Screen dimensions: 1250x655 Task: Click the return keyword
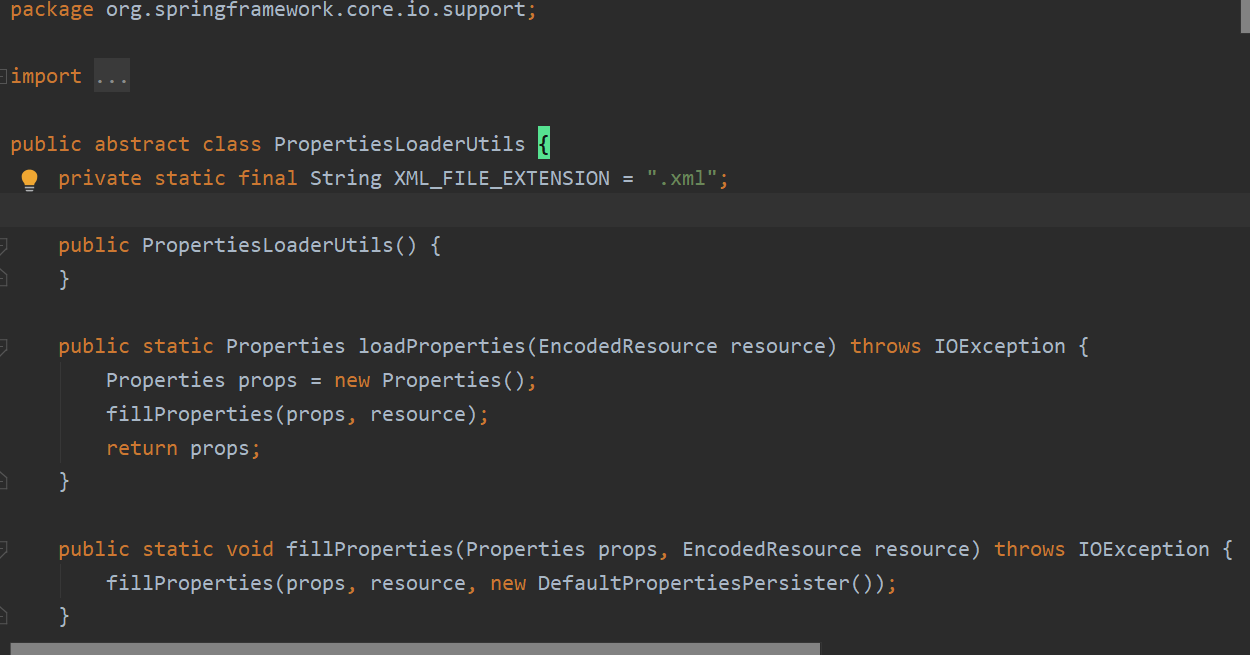pos(142,448)
